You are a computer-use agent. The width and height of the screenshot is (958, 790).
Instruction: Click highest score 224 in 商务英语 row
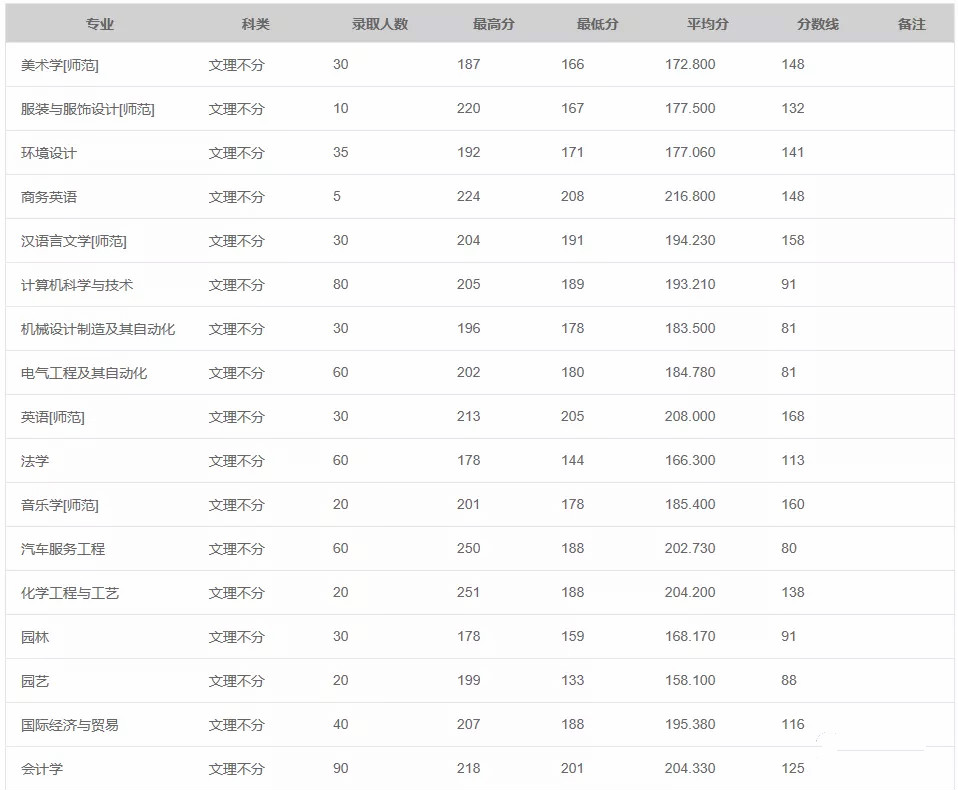pyautogui.click(x=469, y=196)
